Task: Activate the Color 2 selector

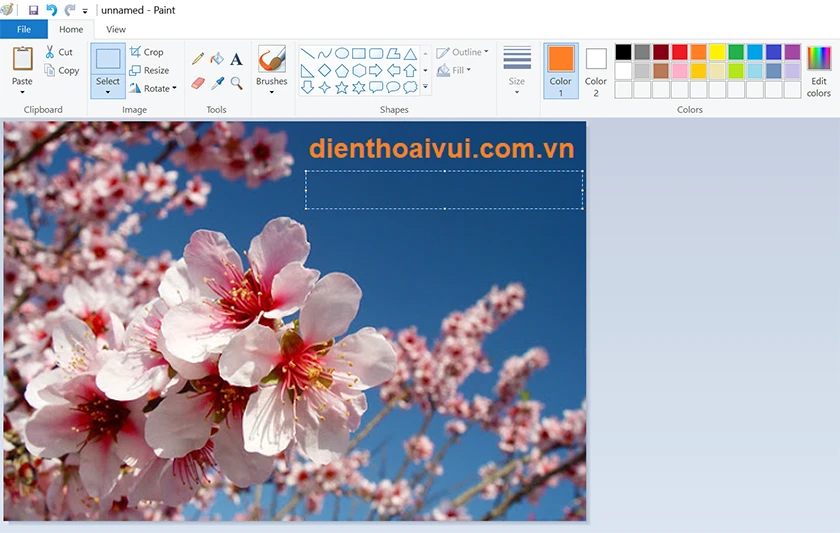Action: click(x=596, y=71)
